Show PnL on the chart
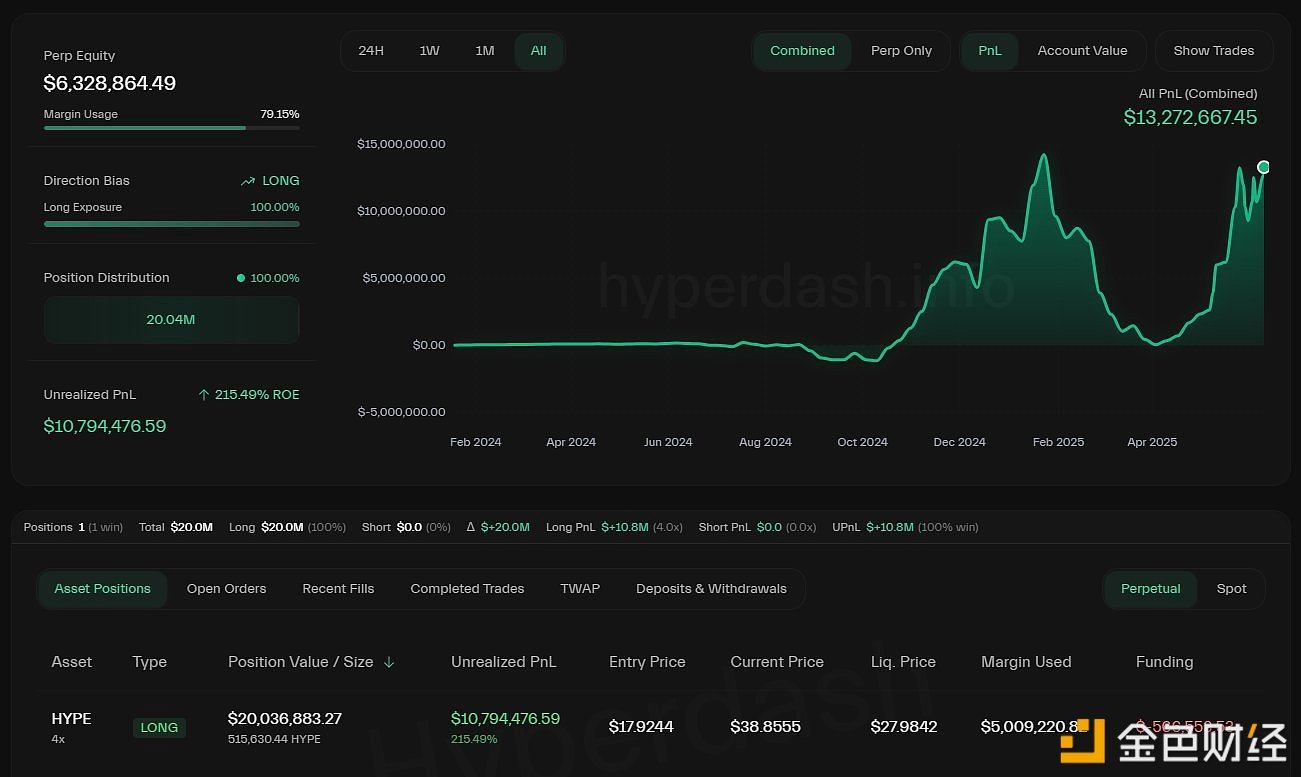This screenshot has height=777, width=1301. pos(990,51)
